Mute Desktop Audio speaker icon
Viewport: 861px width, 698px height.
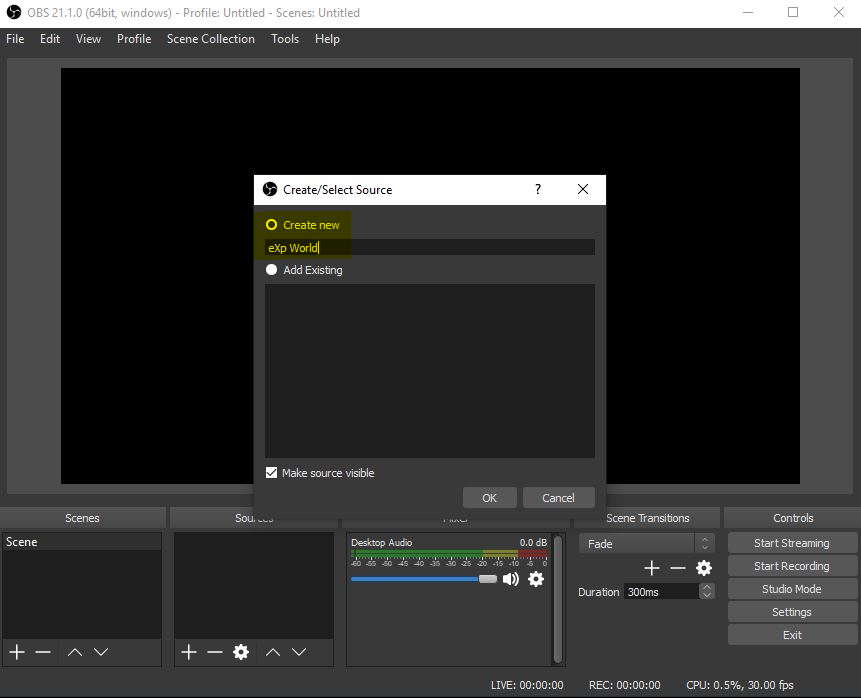coord(511,579)
